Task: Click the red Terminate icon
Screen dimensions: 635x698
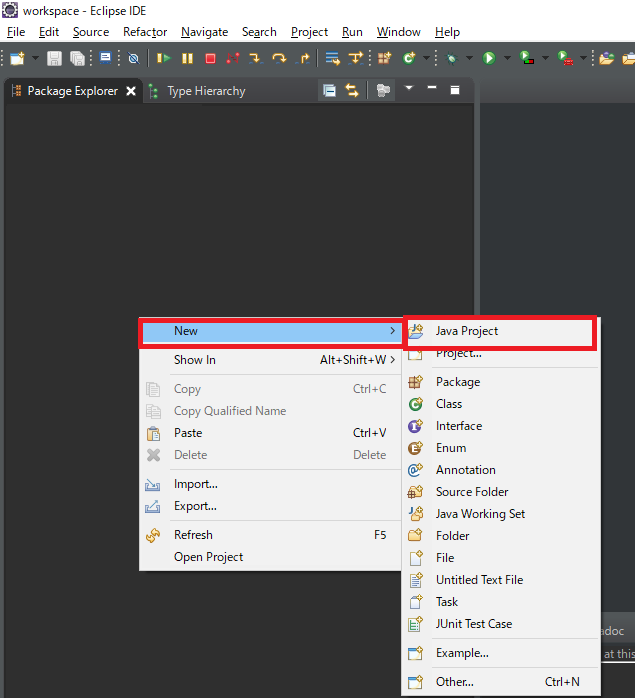Action: click(x=210, y=58)
